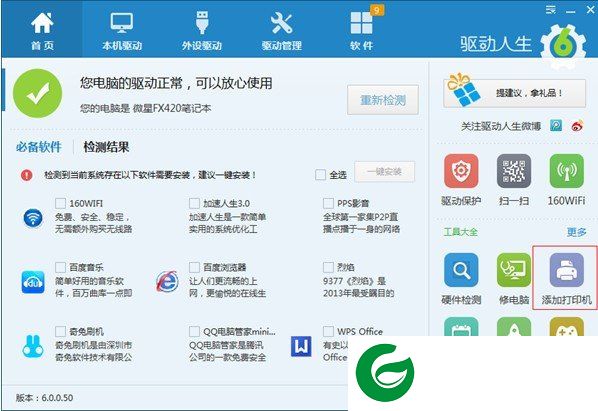598x411 pixels.
Task: Click the 更多 tools link
Action: 576,232
